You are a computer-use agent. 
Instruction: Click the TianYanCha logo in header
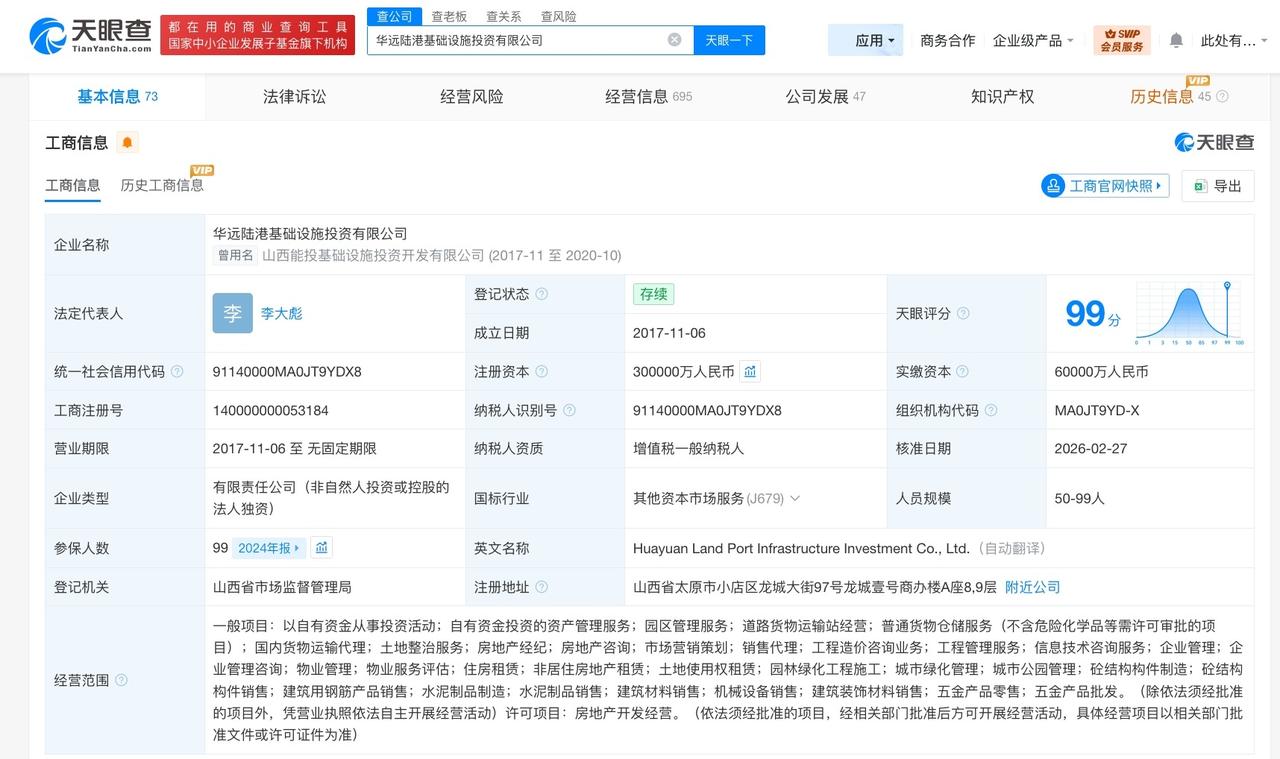click(x=91, y=36)
